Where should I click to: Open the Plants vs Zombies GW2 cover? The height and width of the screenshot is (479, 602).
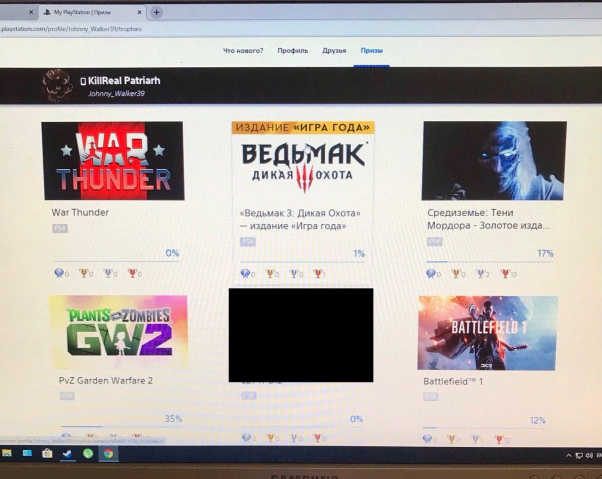(x=119, y=331)
